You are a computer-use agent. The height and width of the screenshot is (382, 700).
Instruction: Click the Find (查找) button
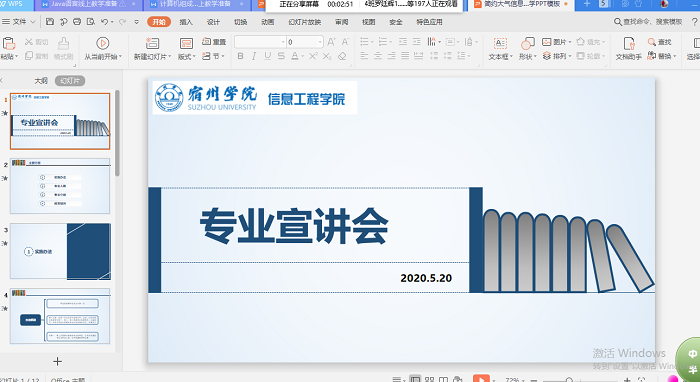pos(659,42)
